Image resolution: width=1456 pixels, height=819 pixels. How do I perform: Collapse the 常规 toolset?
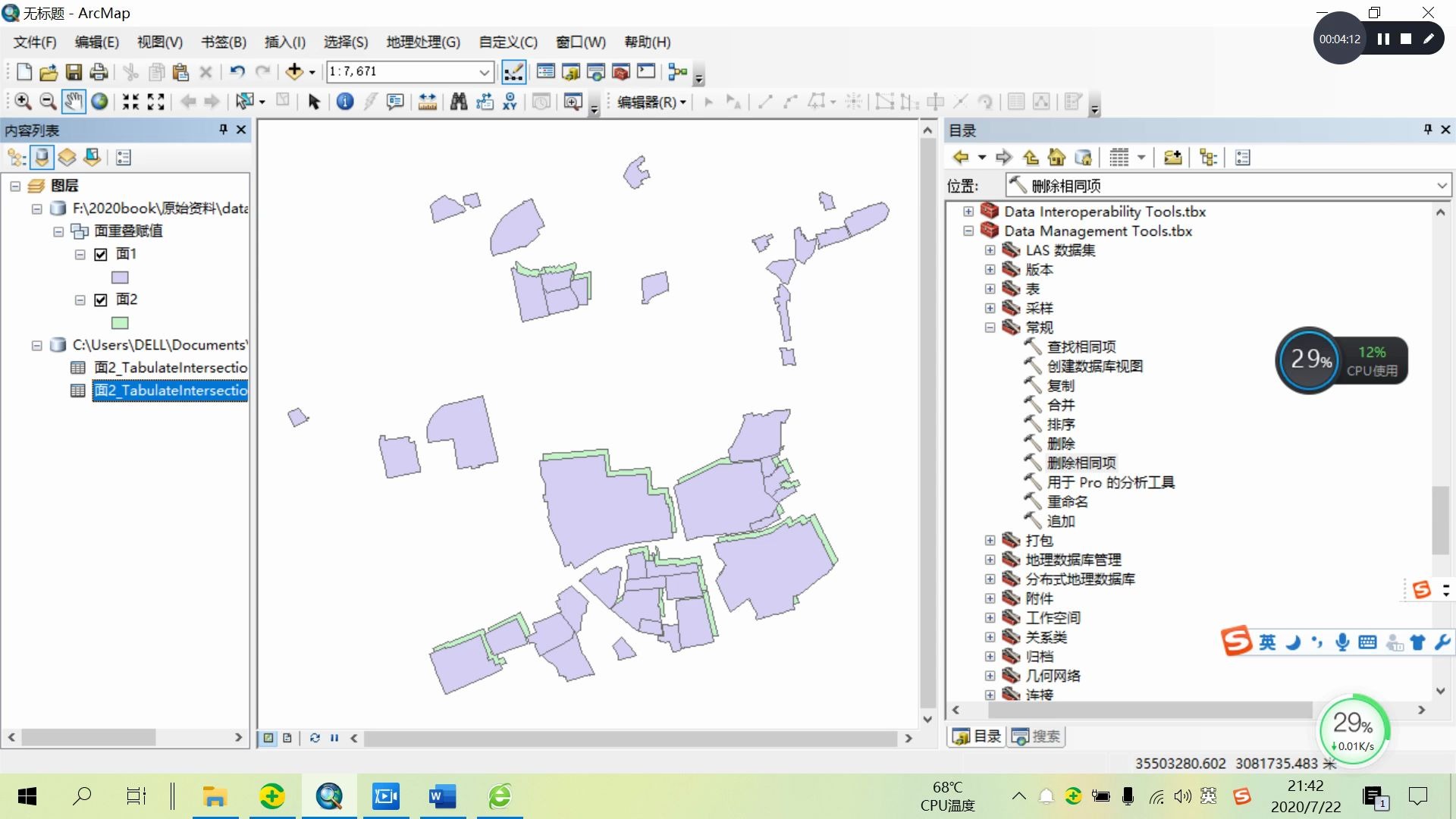point(990,328)
